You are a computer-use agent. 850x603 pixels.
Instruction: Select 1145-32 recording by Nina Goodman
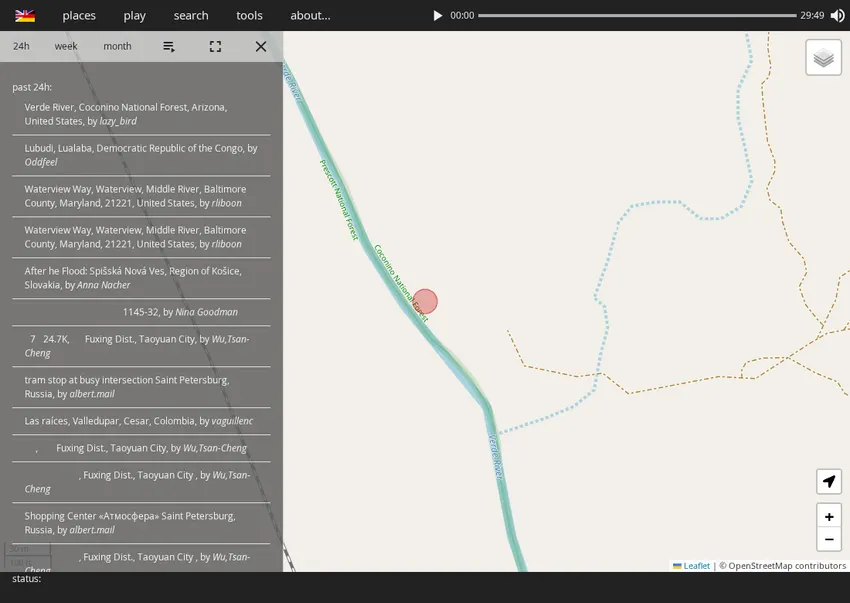[141, 312]
